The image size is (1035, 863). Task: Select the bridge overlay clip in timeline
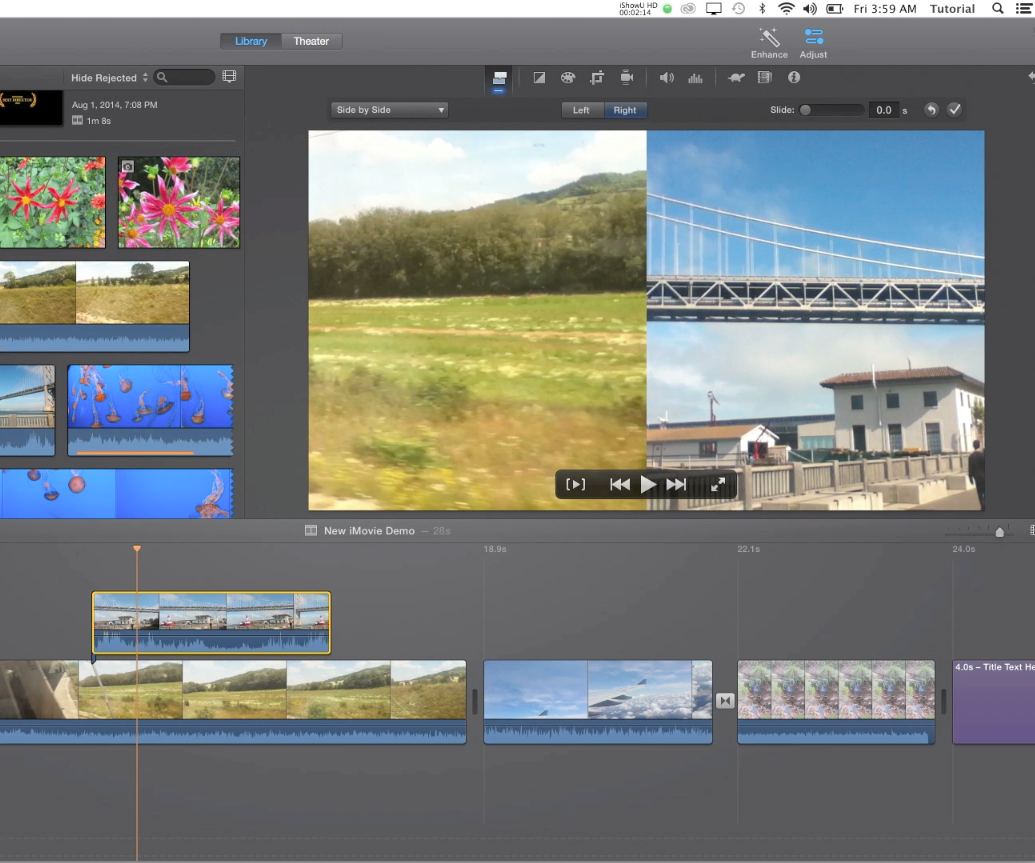pyautogui.click(x=211, y=623)
